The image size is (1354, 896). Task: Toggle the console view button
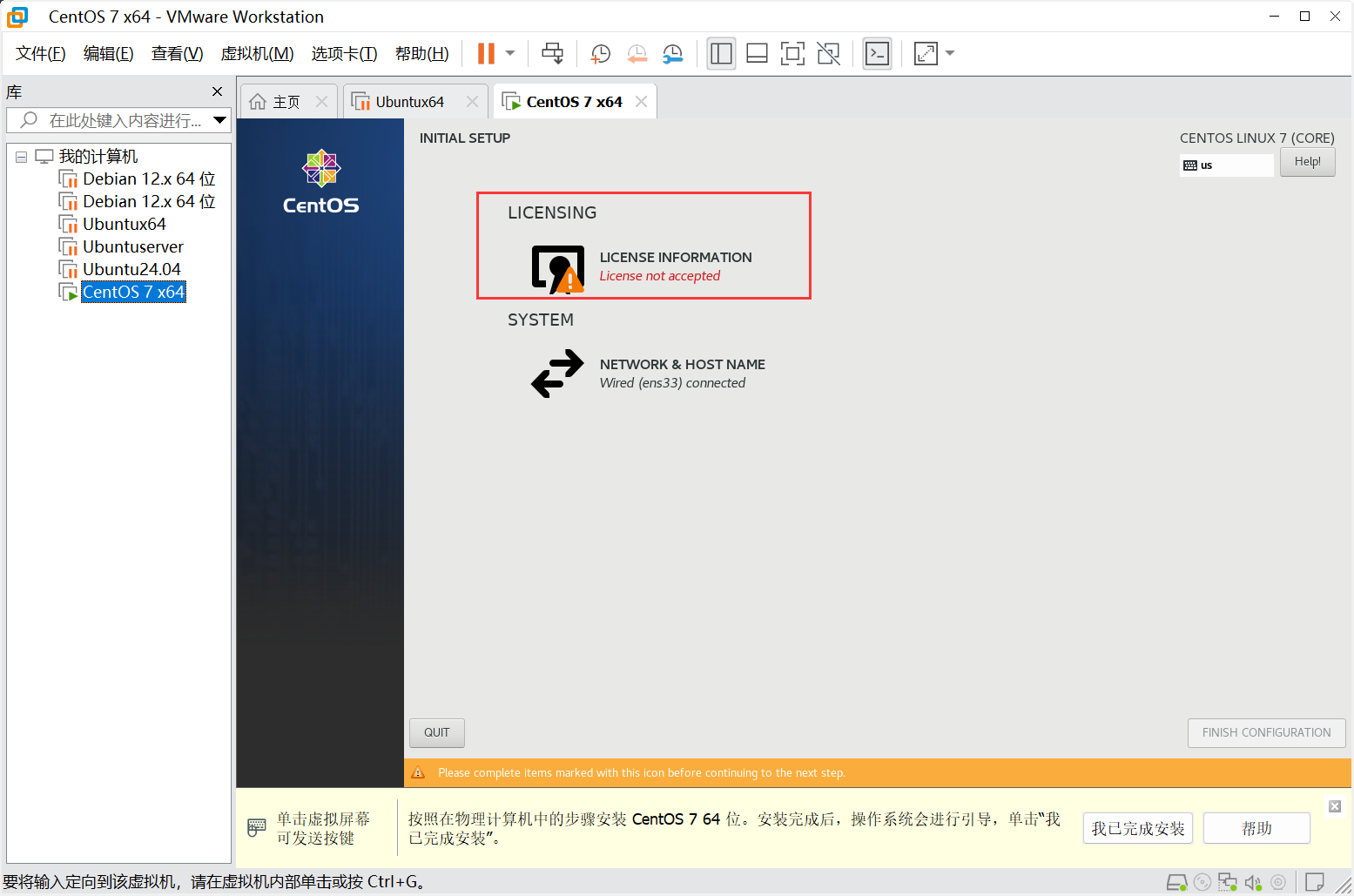(x=877, y=54)
